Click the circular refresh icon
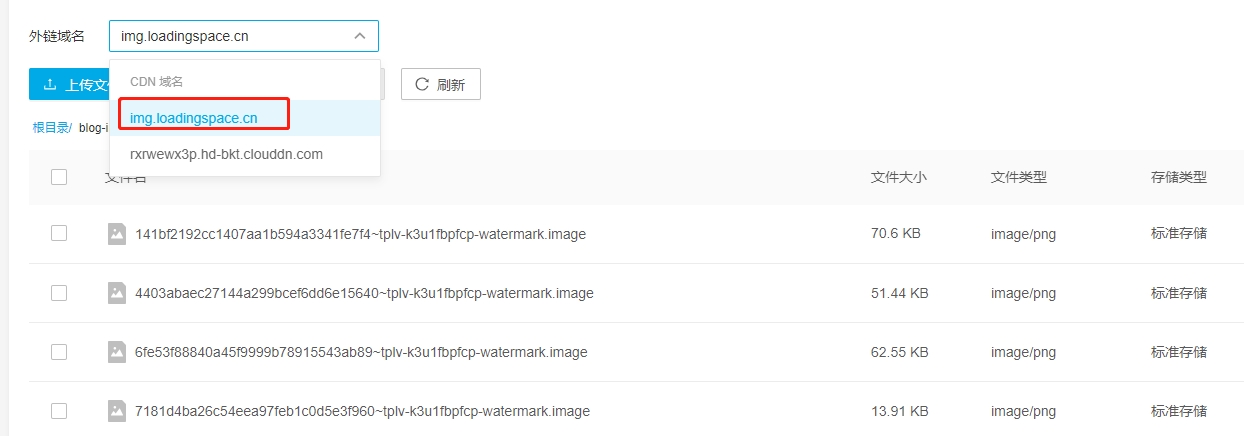The height and width of the screenshot is (436, 1244). click(x=422, y=85)
